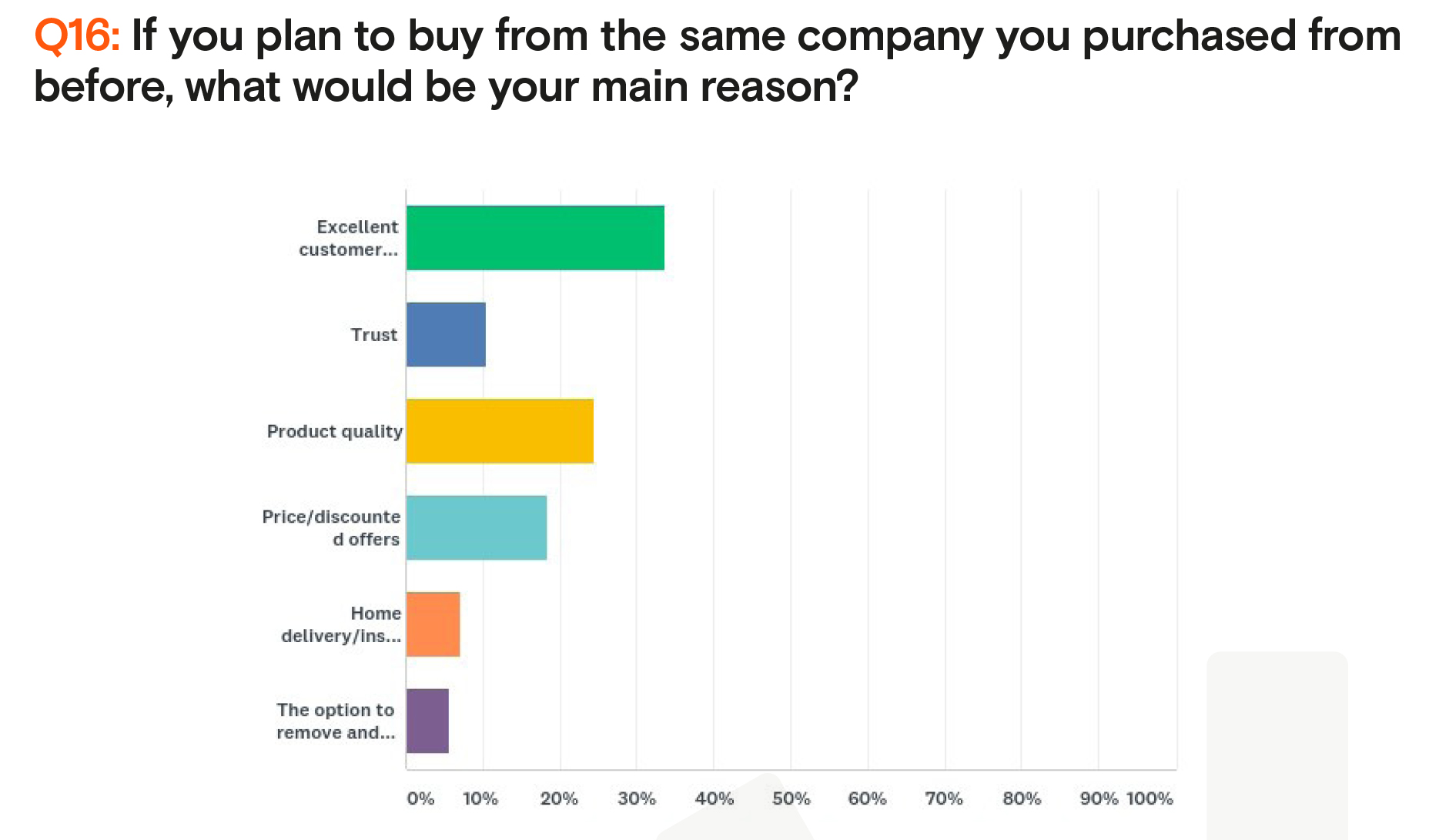The height and width of the screenshot is (840, 1439).
Task: Click the 100% axis tick label
Action: pos(1150,798)
